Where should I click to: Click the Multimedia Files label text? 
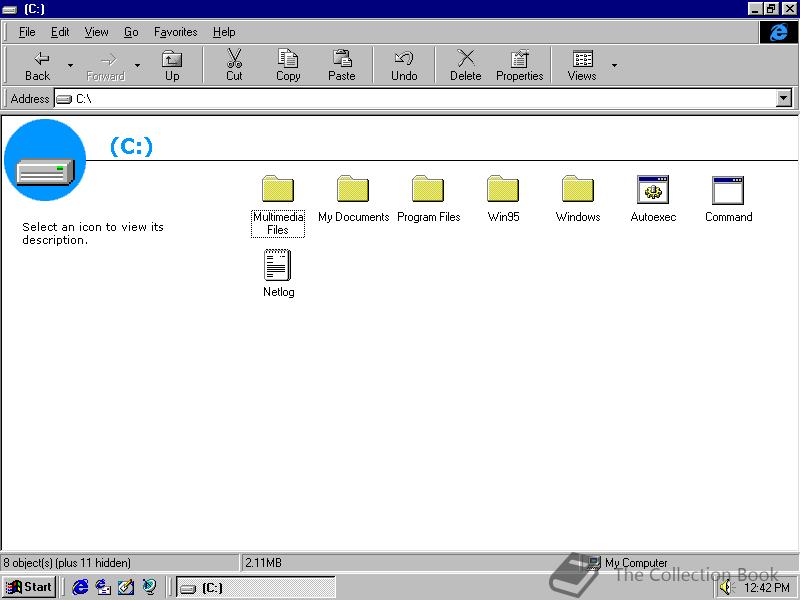click(x=278, y=223)
